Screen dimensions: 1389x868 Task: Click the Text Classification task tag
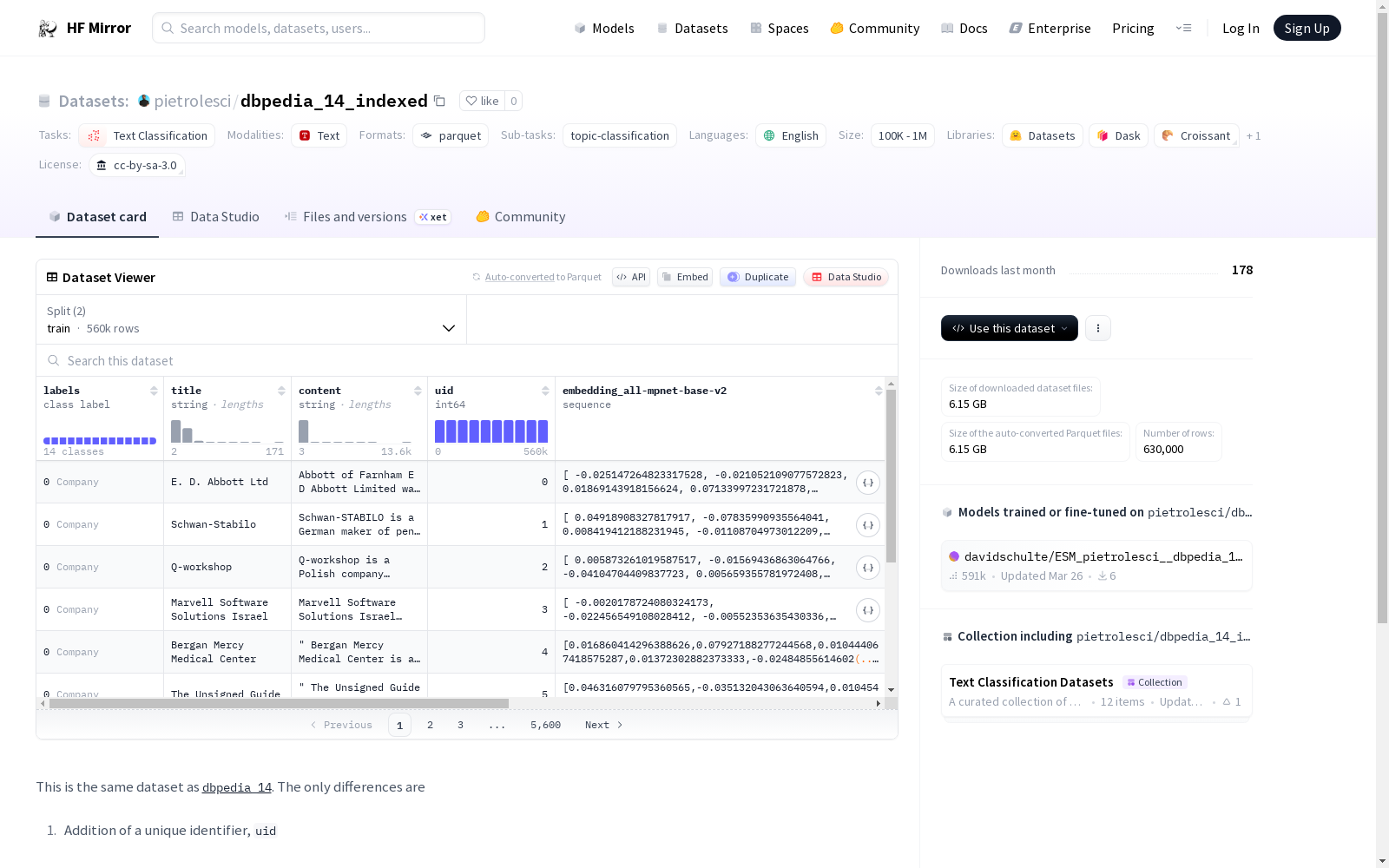point(147,136)
